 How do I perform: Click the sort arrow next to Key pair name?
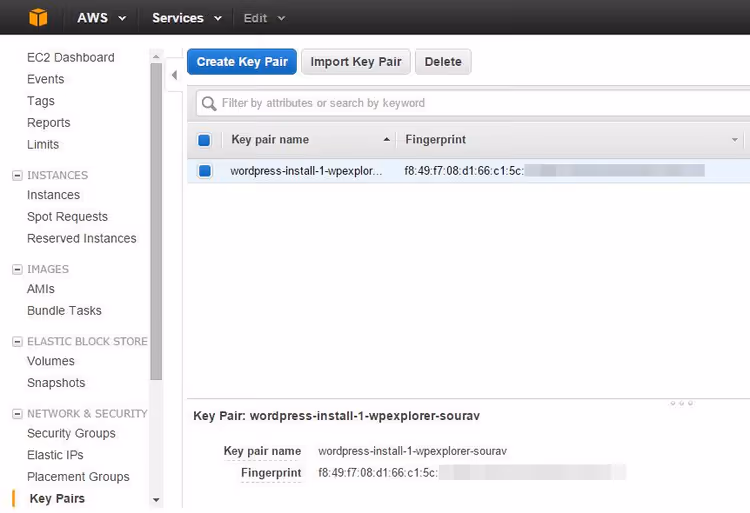tap(386, 140)
